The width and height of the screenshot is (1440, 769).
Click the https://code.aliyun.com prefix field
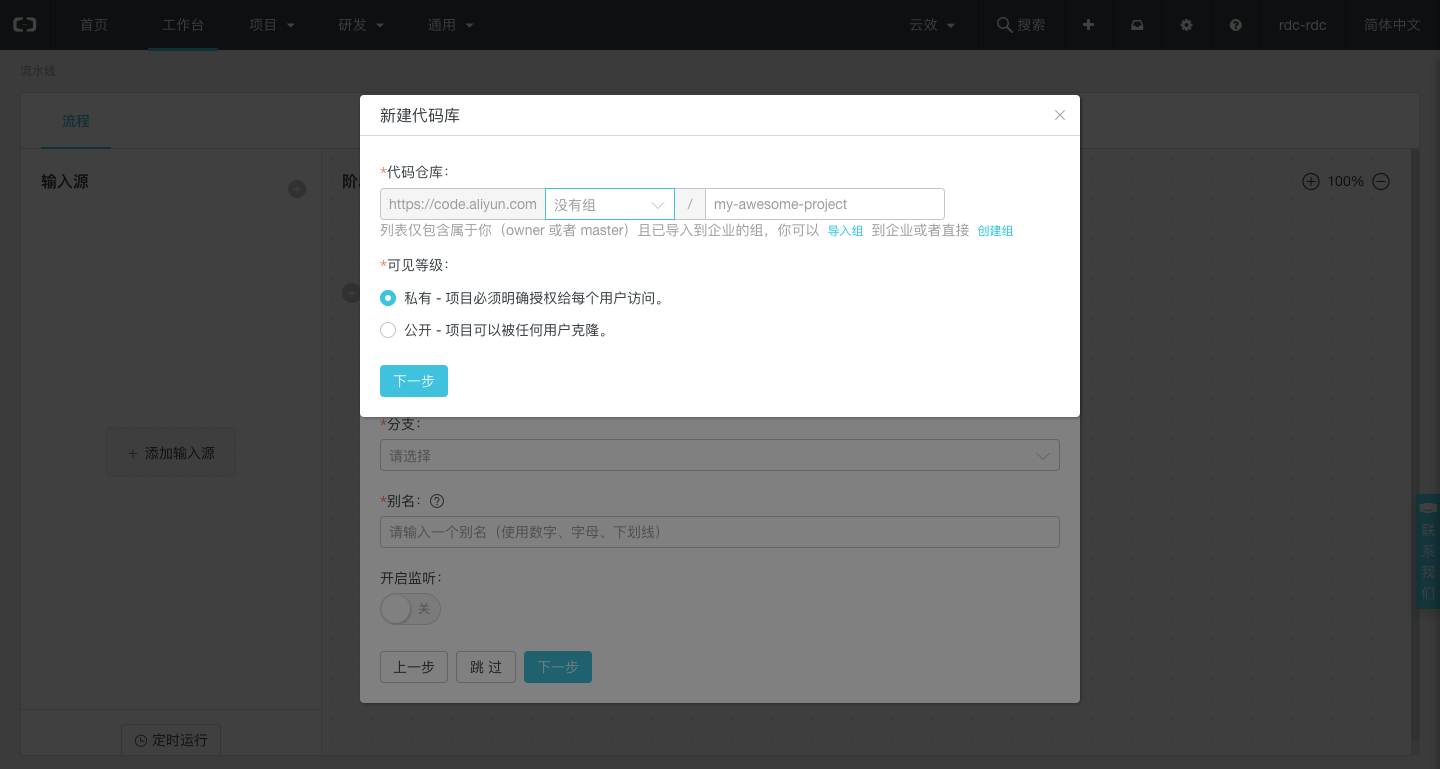pos(463,204)
